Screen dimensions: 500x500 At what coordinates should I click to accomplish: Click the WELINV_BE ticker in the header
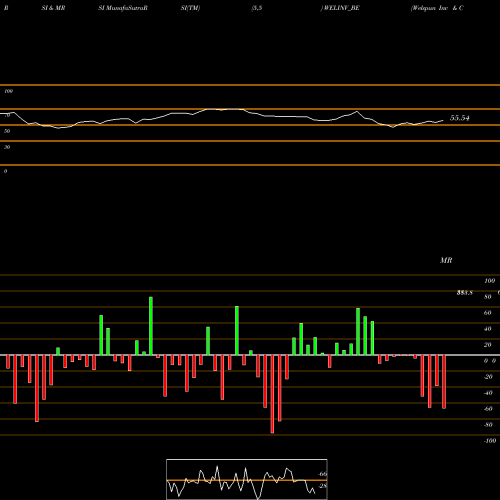click(x=342, y=8)
